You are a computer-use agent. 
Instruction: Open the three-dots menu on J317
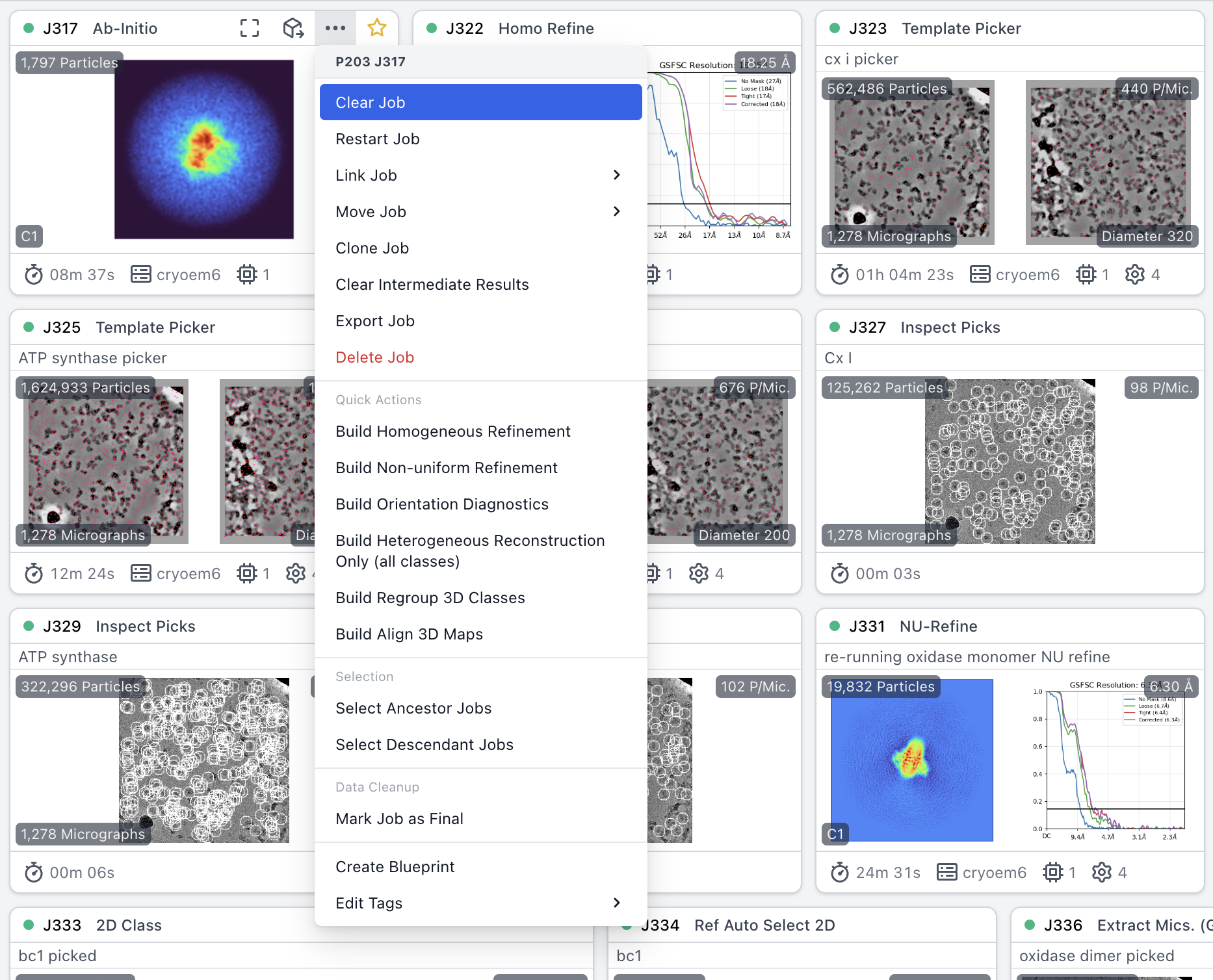coord(335,28)
